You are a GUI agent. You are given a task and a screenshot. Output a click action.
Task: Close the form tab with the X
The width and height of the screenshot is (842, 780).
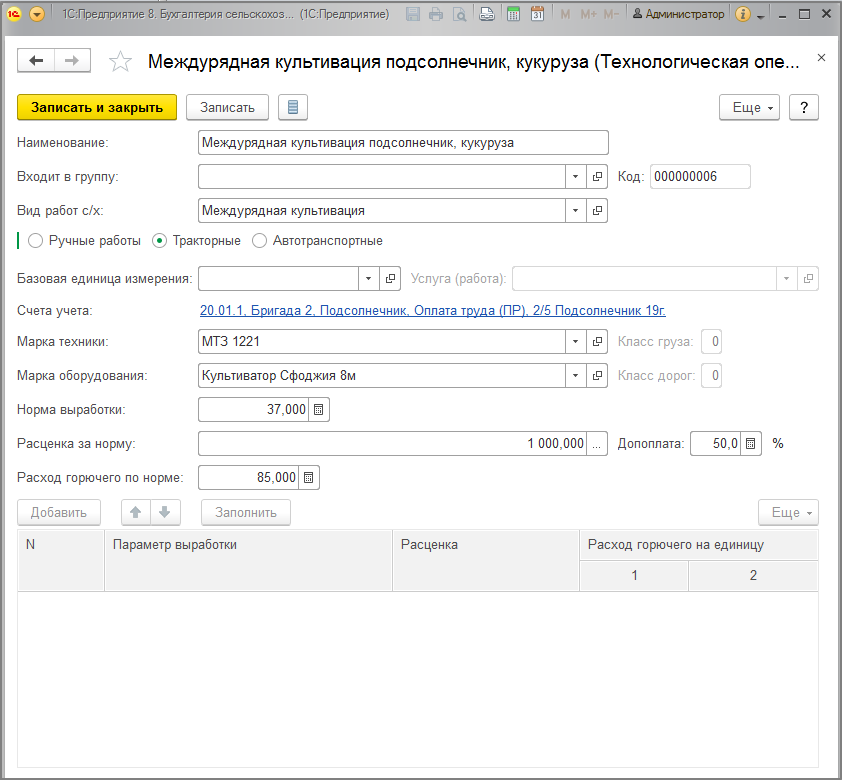(821, 57)
